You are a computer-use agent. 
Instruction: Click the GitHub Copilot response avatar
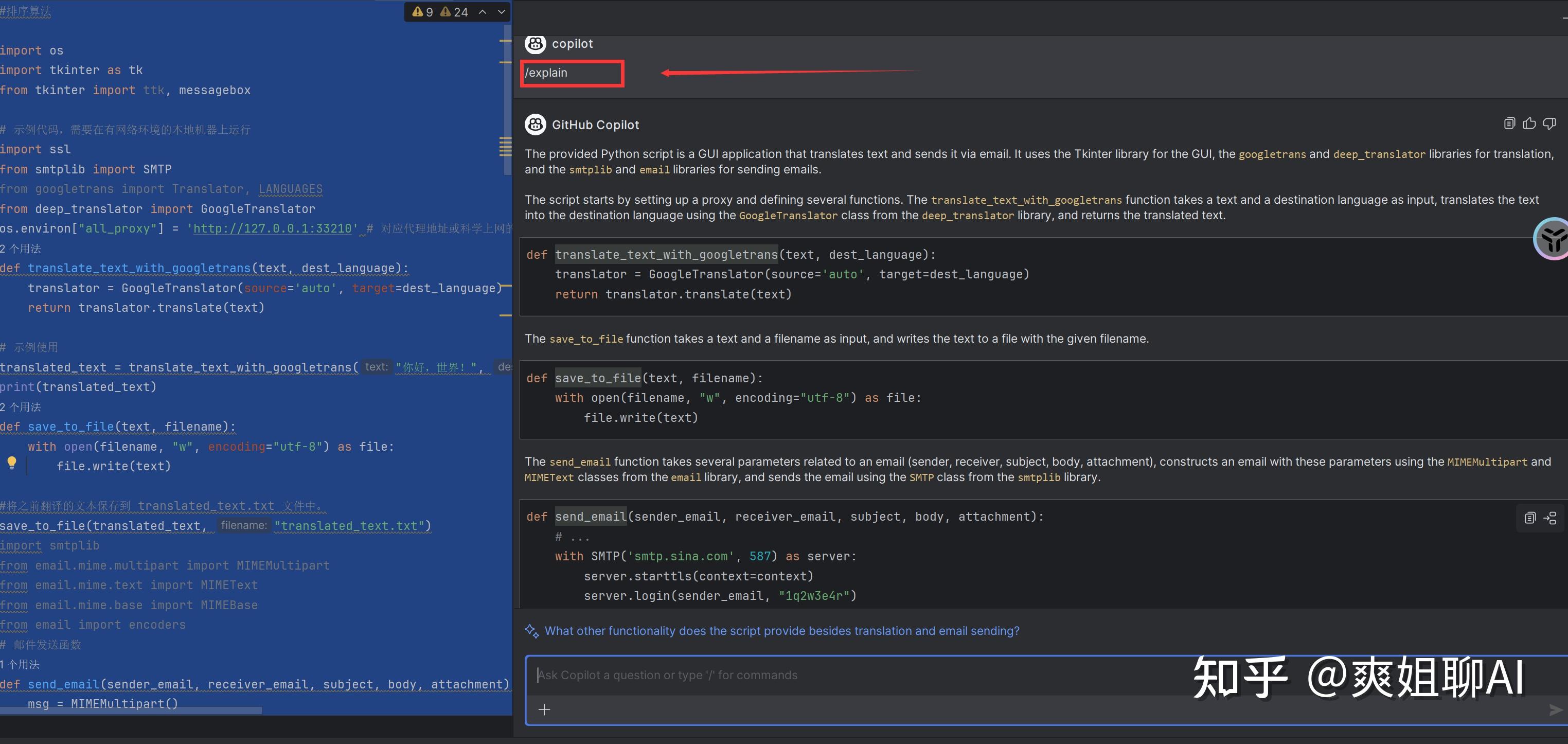tap(535, 125)
